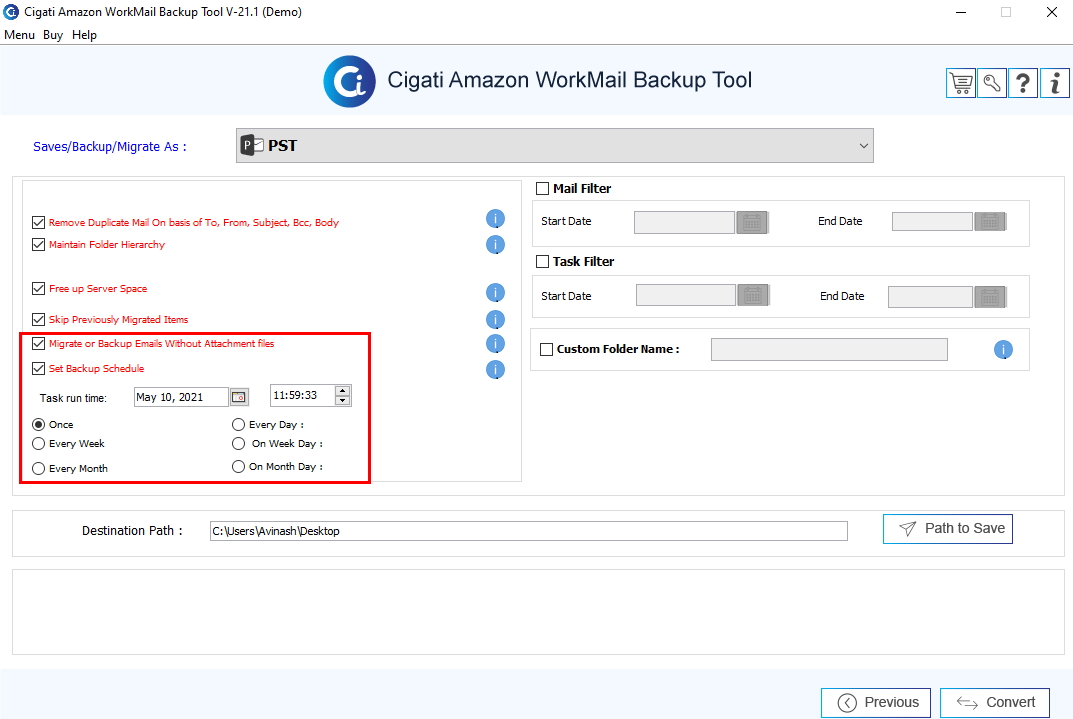The height and width of the screenshot is (719, 1073).
Task: Disable Set Backup Schedule checkbox
Action: tap(38, 368)
